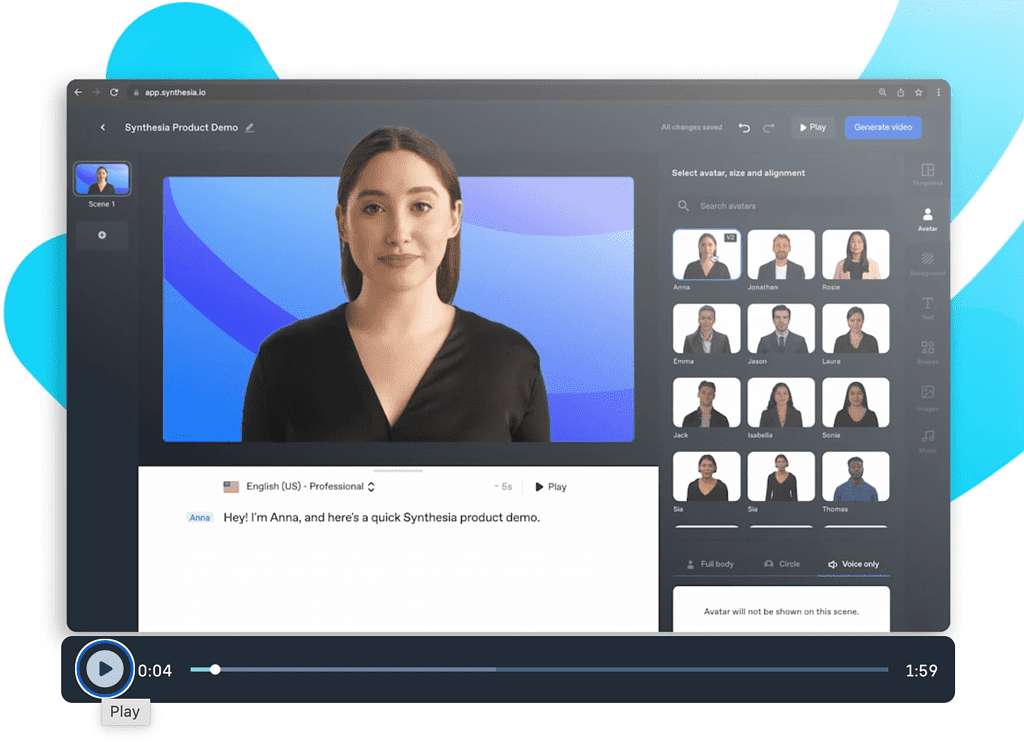Switch to the Circle avatar tab
The height and width of the screenshot is (746, 1024).
click(781, 564)
